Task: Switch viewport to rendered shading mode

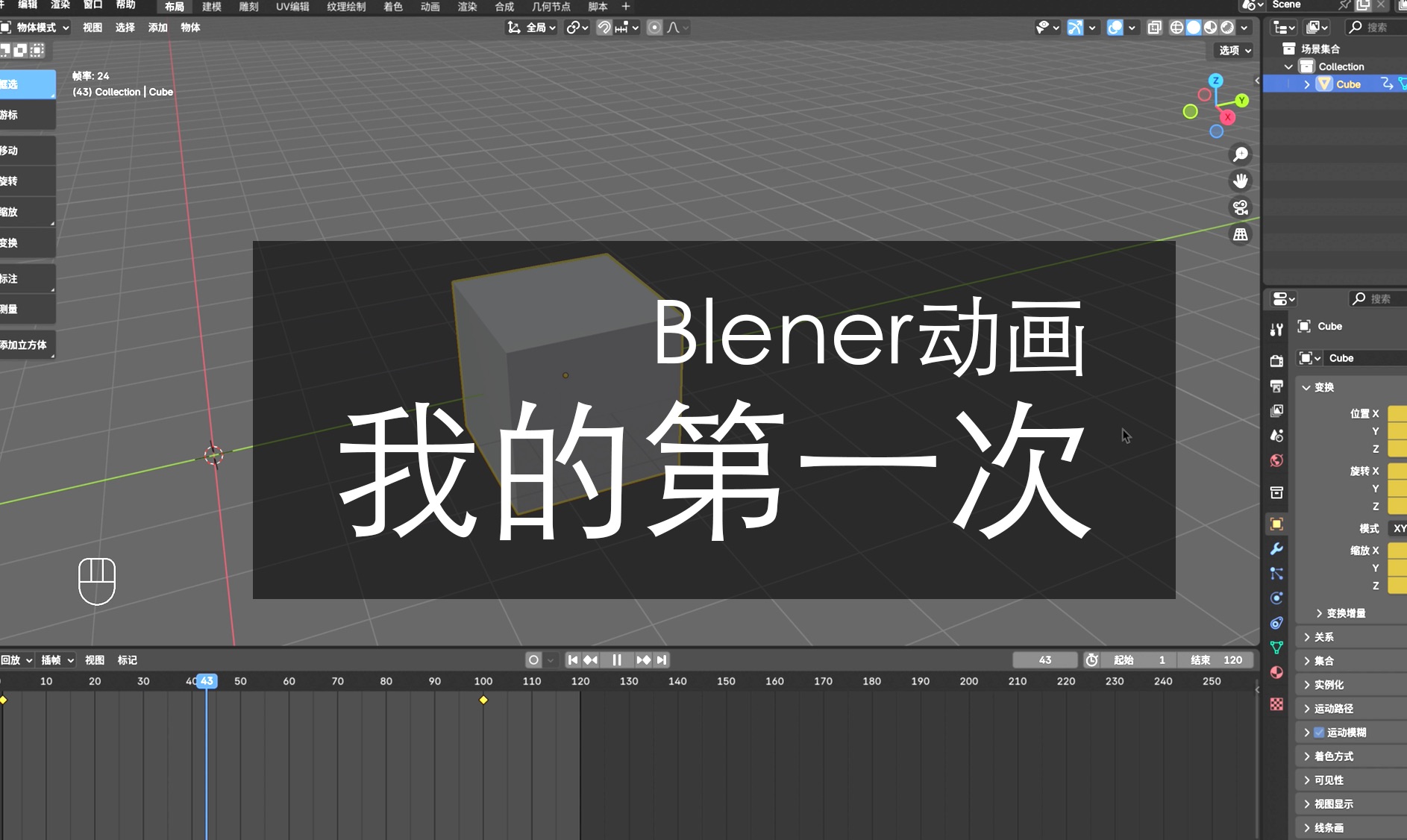Action: click(x=1227, y=28)
